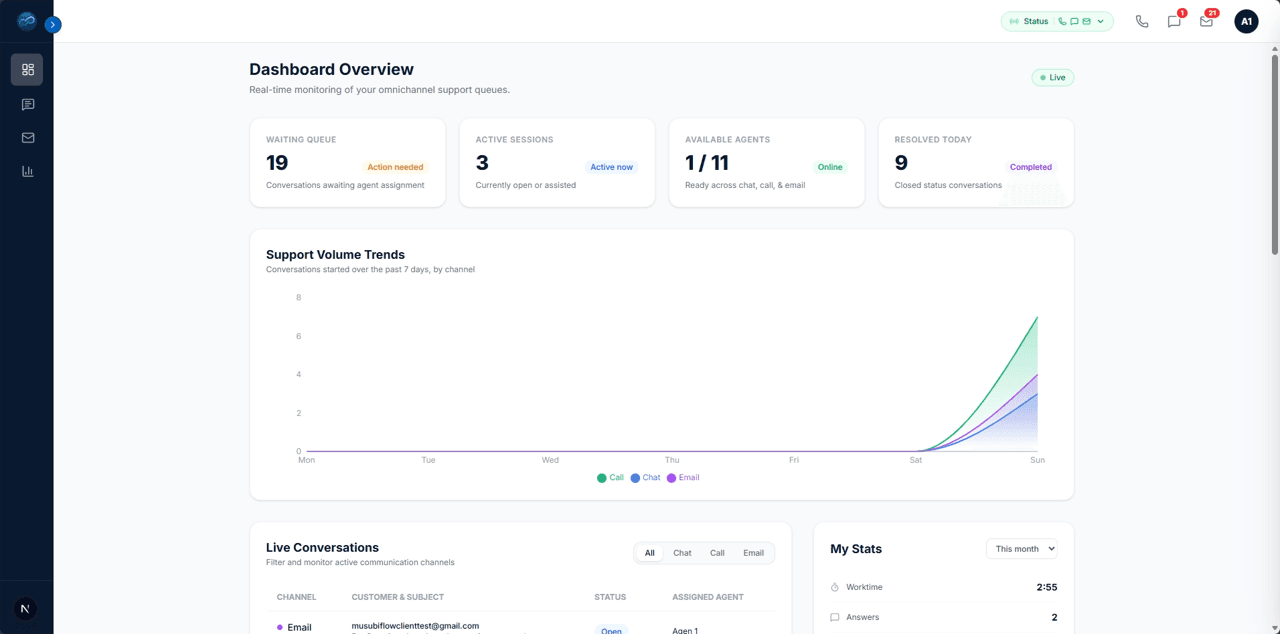Image resolution: width=1280 pixels, height=634 pixels.
Task: Open the Dashboard grid icon in sidebar
Action: [27, 69]
